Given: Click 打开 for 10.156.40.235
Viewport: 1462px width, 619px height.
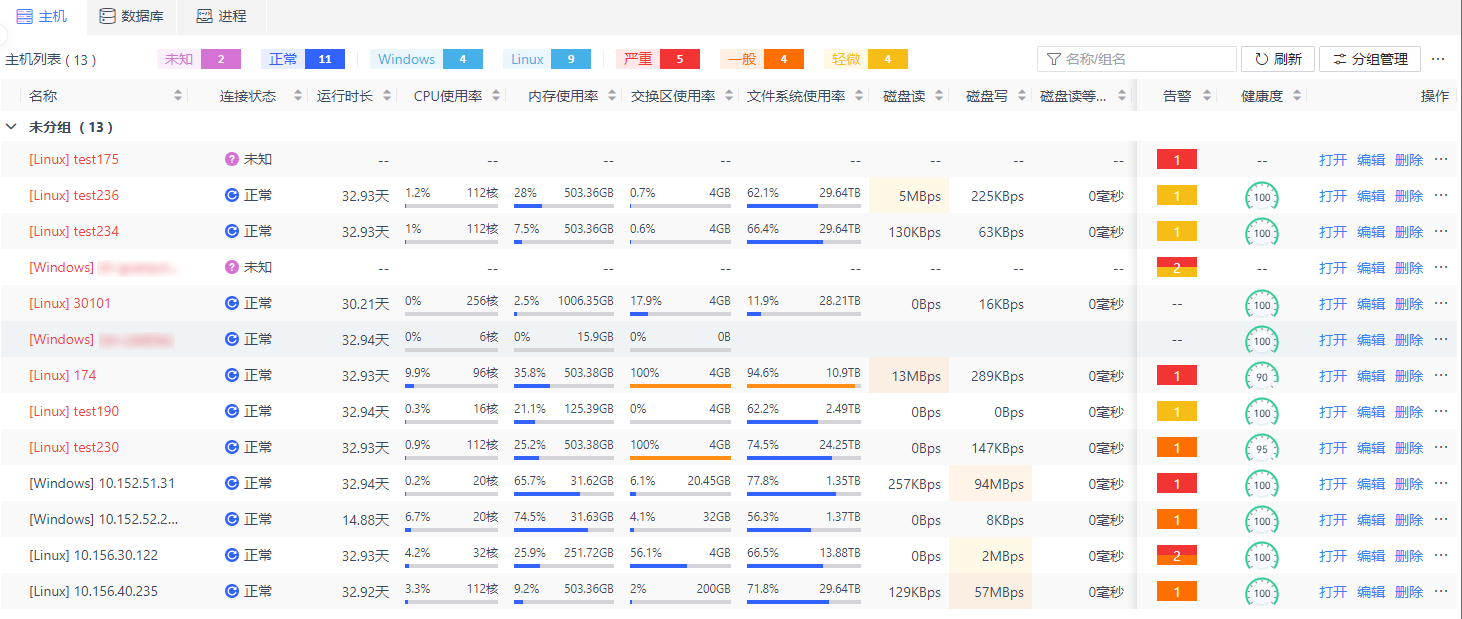Looking at the screenshot, I should [1333, 592].
